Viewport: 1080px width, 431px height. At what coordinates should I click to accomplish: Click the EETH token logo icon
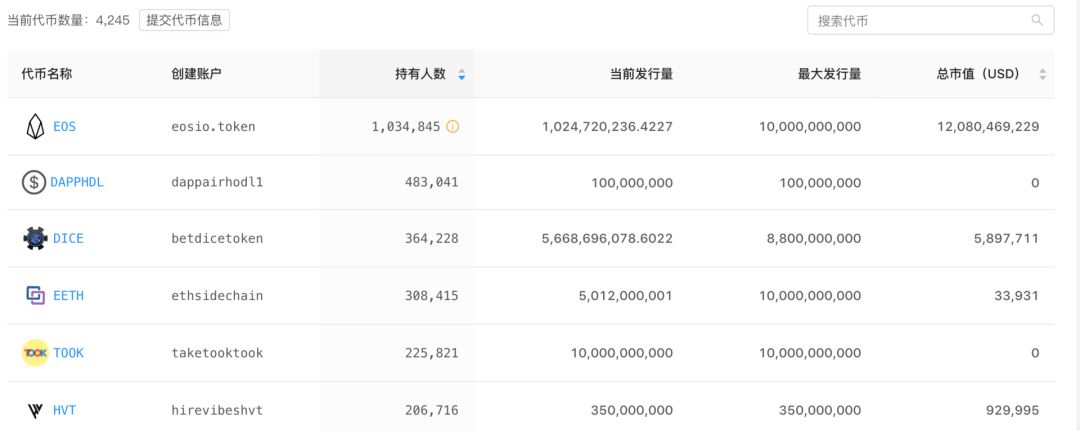click(x=35, y=295)
